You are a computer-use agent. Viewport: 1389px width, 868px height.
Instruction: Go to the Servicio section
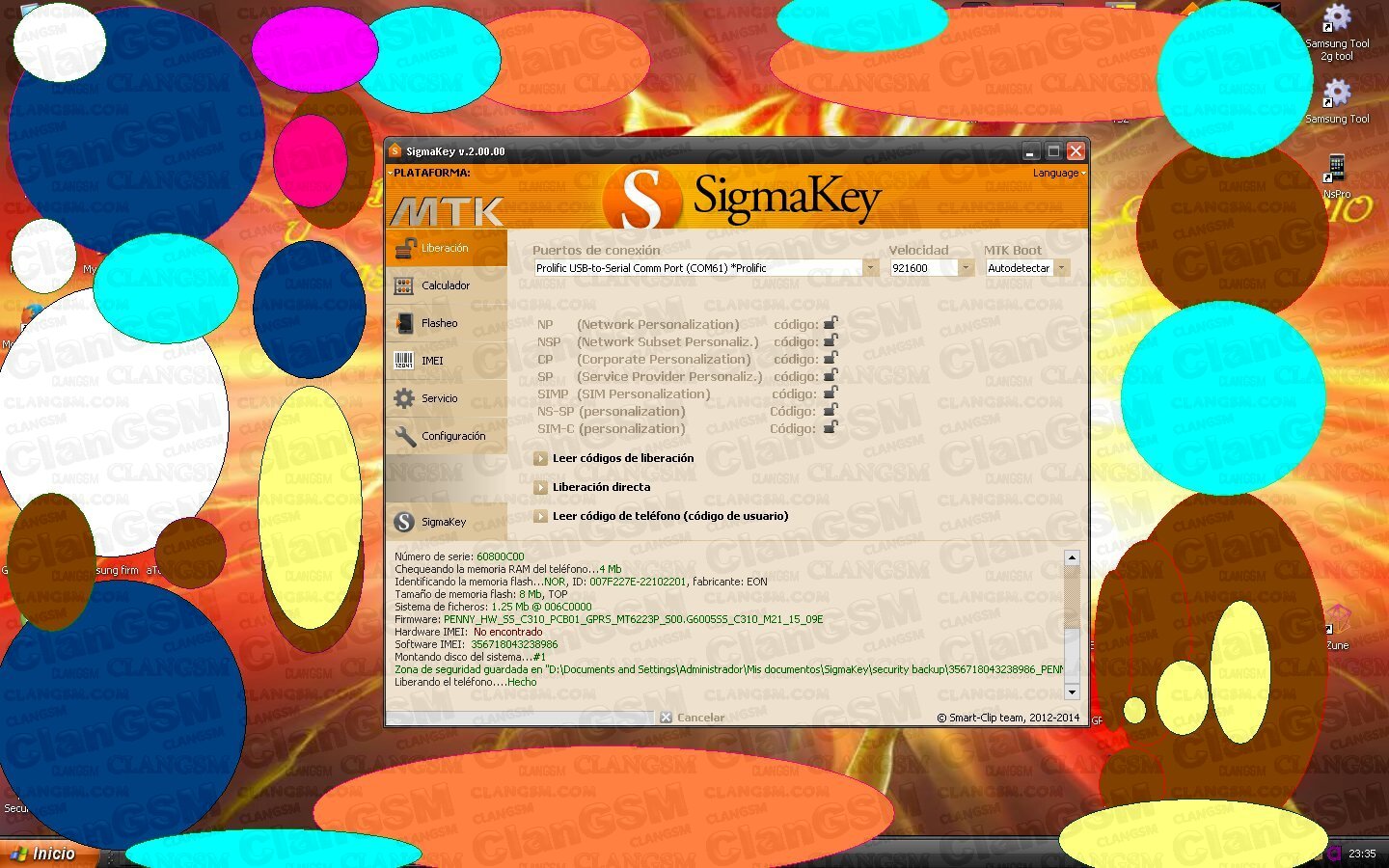[446, 398]
